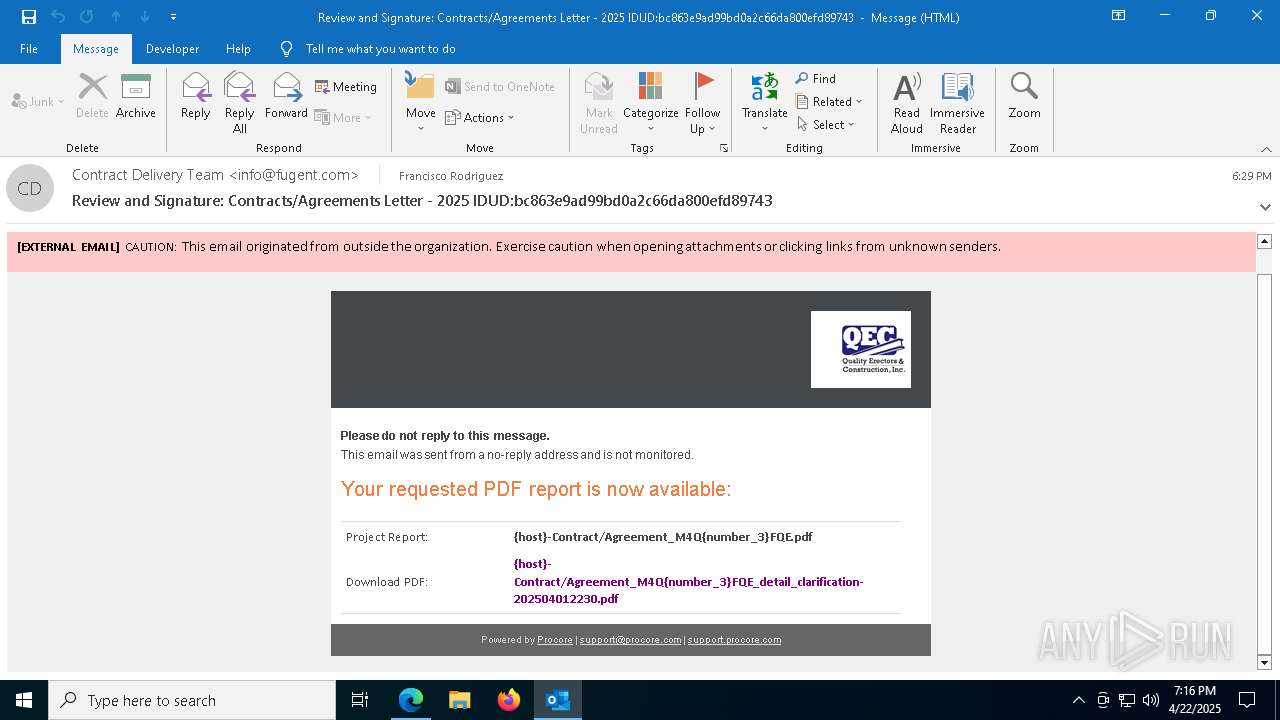Open Customize Quick Access Toolbar dropdown
1280x720 pixels.
174,17
